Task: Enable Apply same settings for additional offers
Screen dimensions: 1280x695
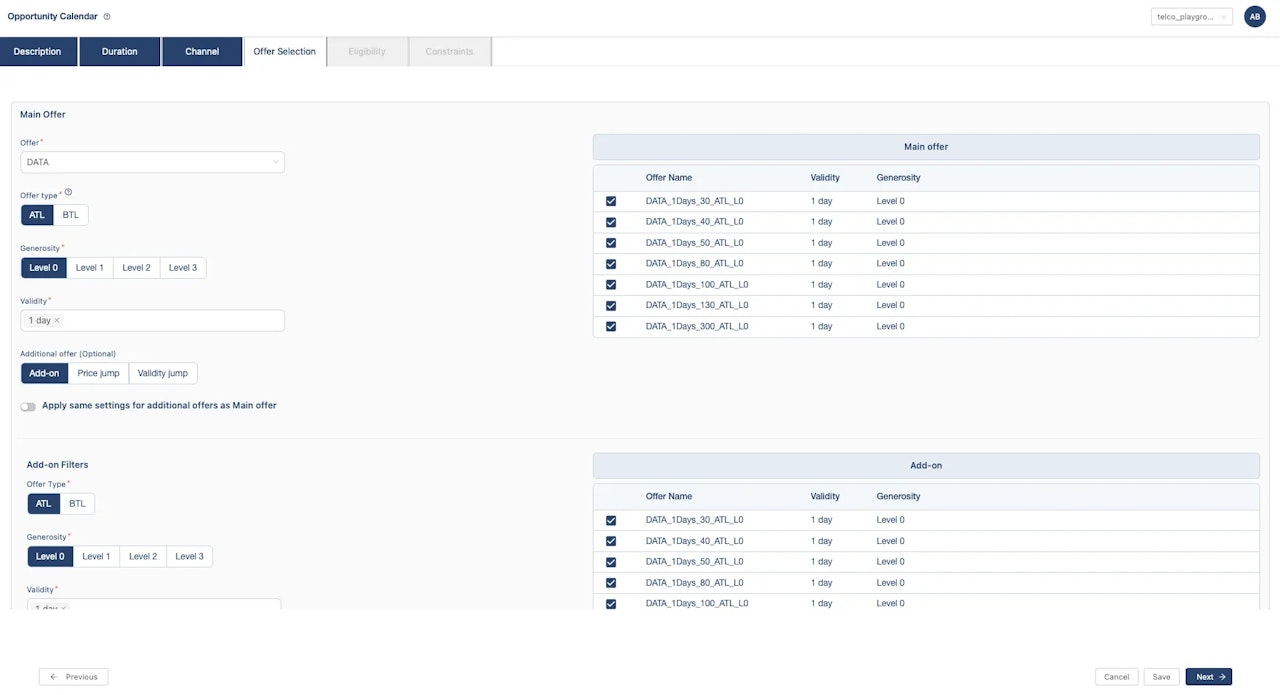Action: (x=28, y=406)
